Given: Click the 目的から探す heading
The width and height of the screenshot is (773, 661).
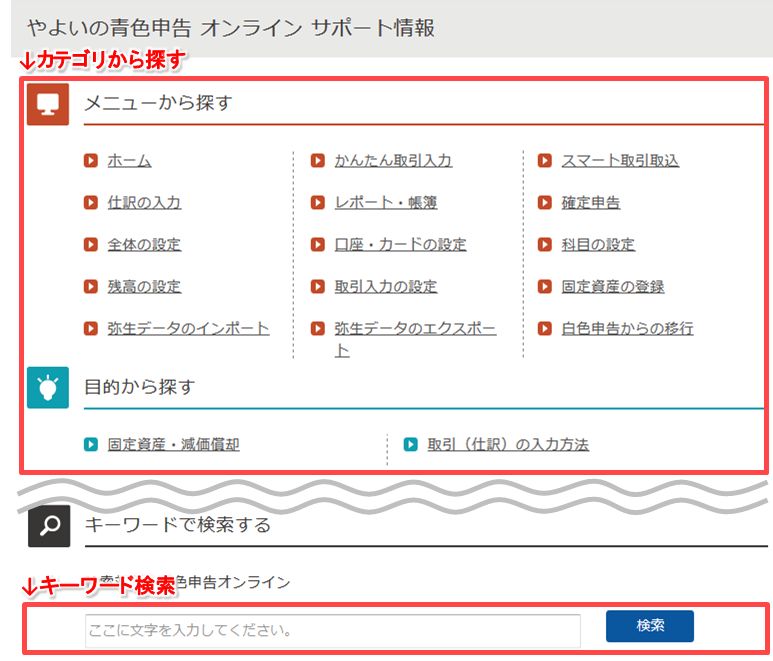Looking at the screenshot, I should 140,387.
